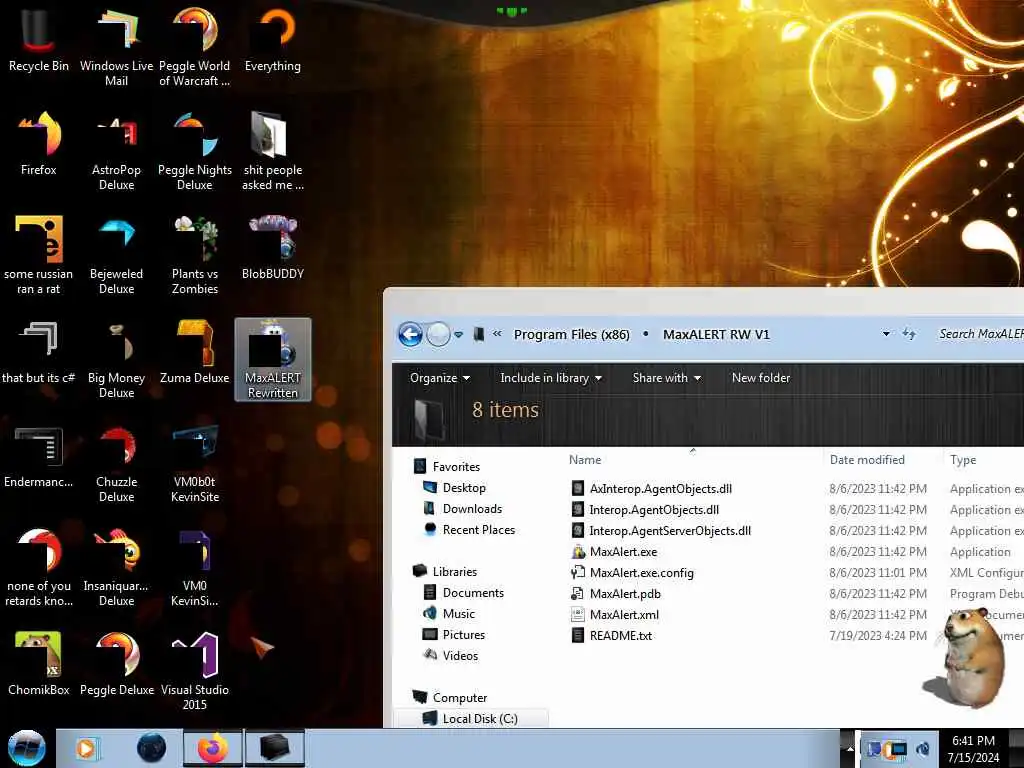The height and width of the screenshot is (768, 1024).
Task: Click the Firefox desktop icon
Action: (39, 144)
